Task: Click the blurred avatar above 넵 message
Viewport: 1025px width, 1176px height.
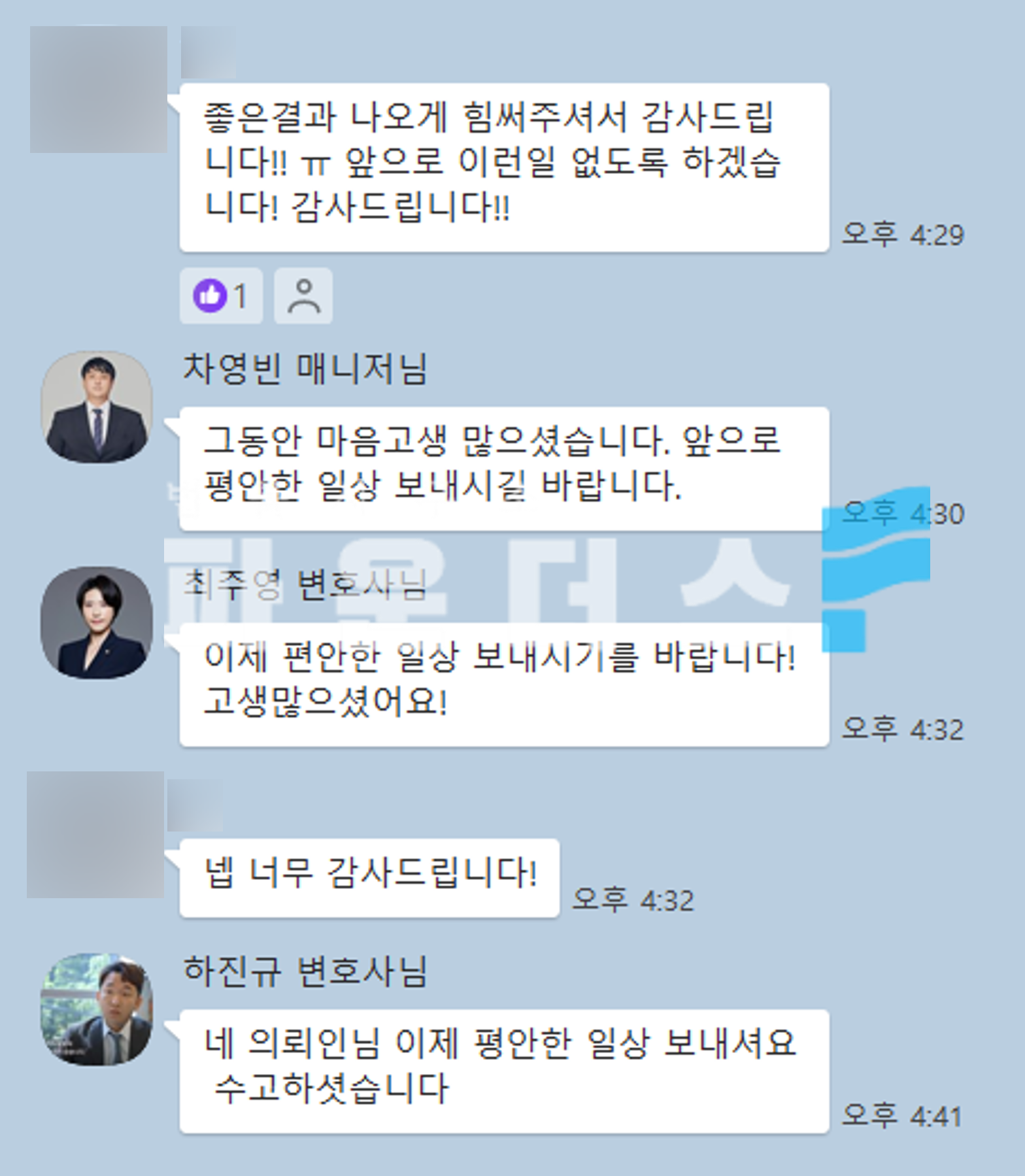Action: (x=95, y=835)
